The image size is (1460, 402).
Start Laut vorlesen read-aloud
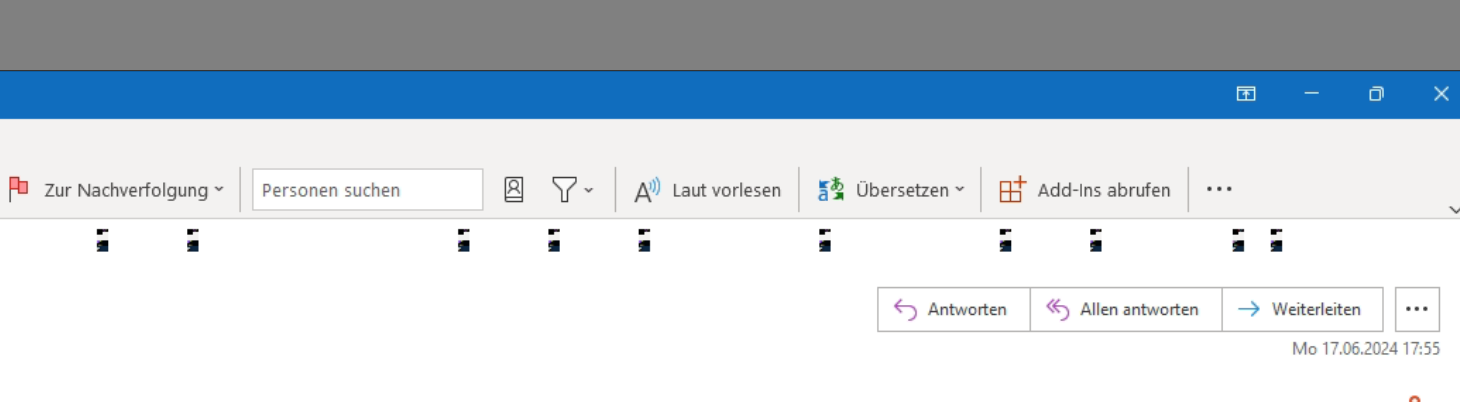point(707,189)
